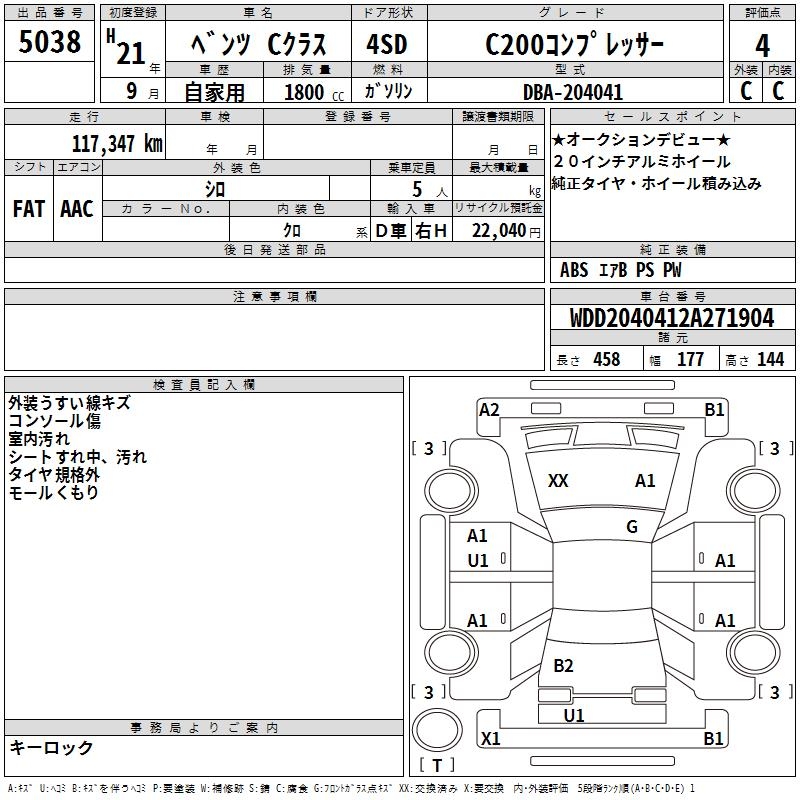Screen dimensions: 800x800
Task: Click the grade text C200コンプレッサー
Action: (574, 45)
